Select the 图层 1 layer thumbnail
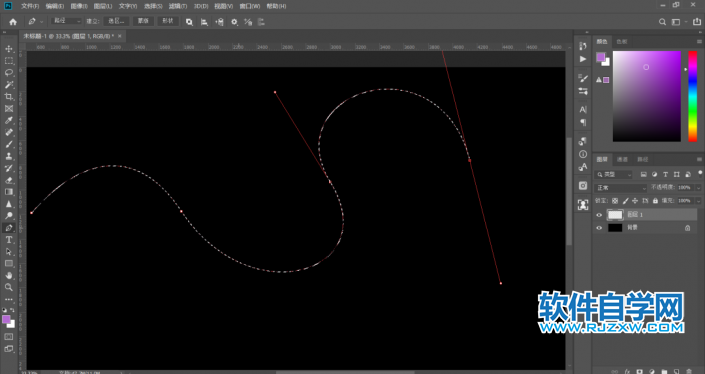This screenshot has height=374, width=705. (615, 215)
